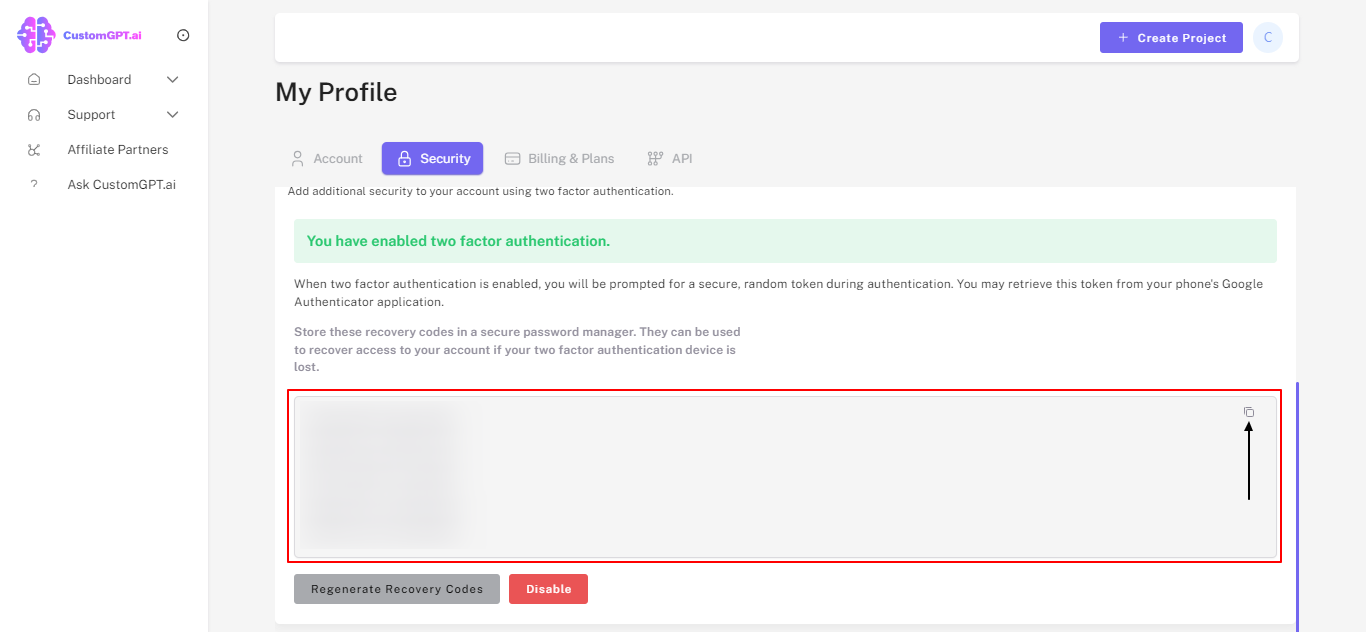Click the card icon on Billing & Plans tab
Image resolution: width=1366 pixels, height=632 pixels.
(x=513, y=158)
